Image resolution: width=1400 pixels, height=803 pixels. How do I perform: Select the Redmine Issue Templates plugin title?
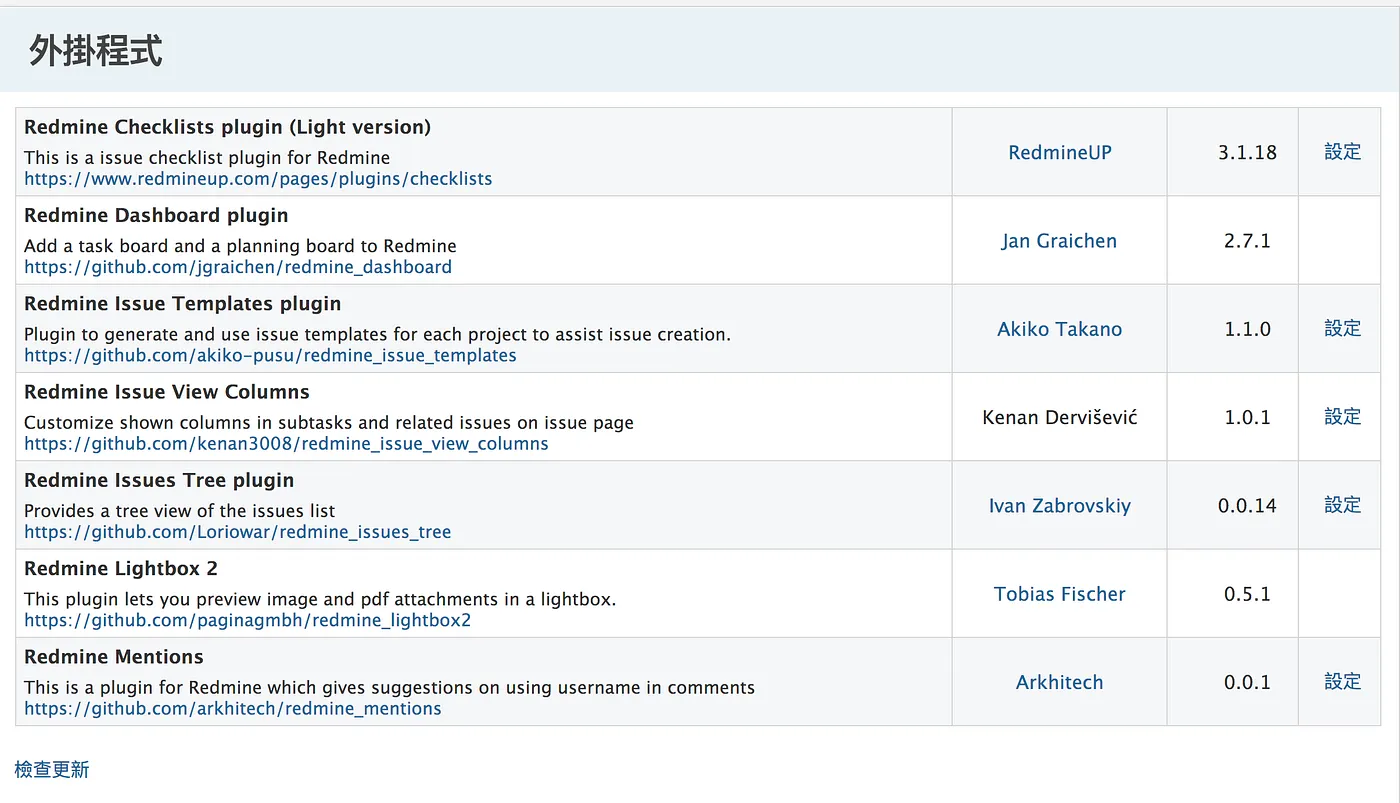(x=183, y=303)
